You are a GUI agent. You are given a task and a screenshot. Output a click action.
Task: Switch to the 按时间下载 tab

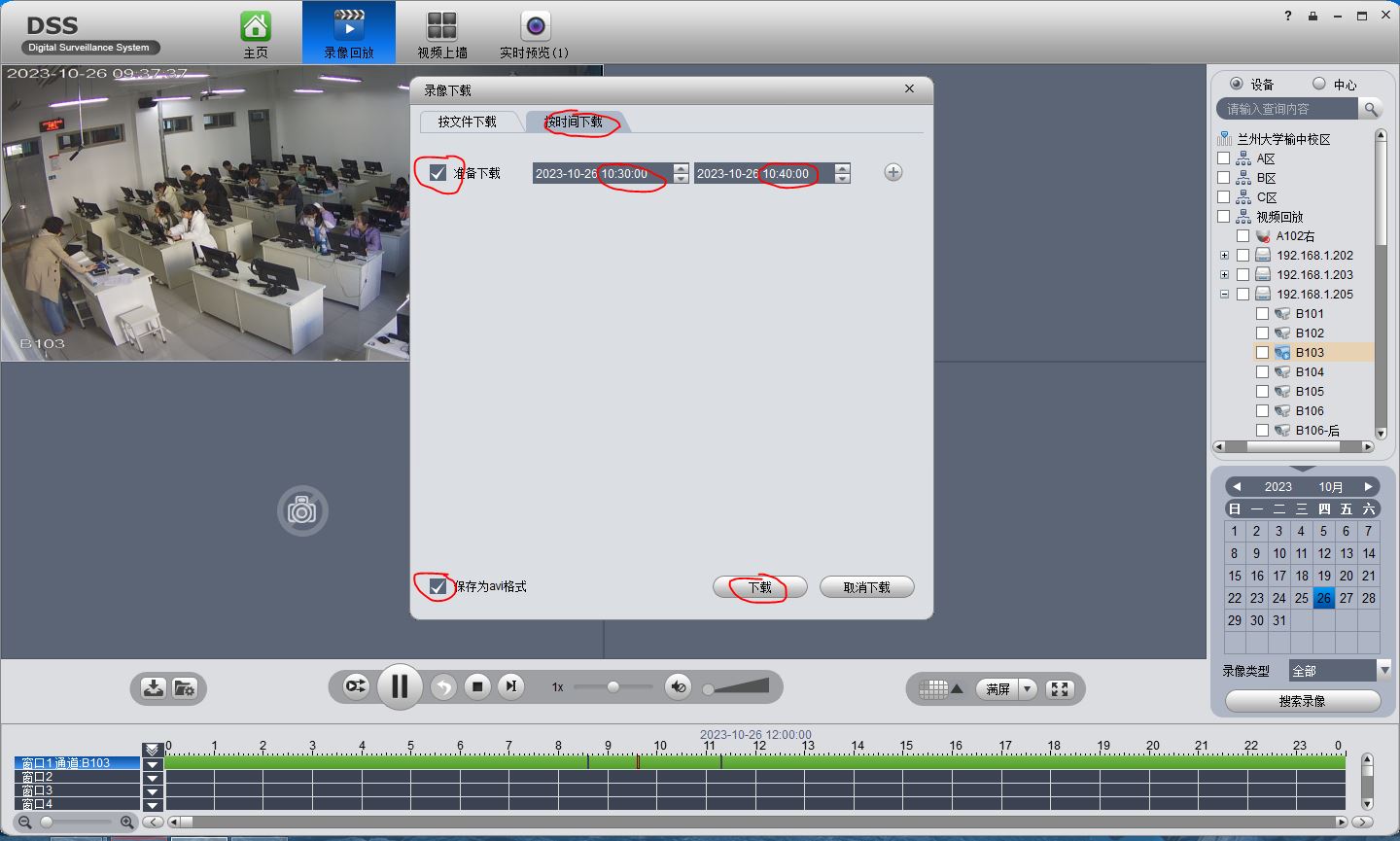coord(574,122)
